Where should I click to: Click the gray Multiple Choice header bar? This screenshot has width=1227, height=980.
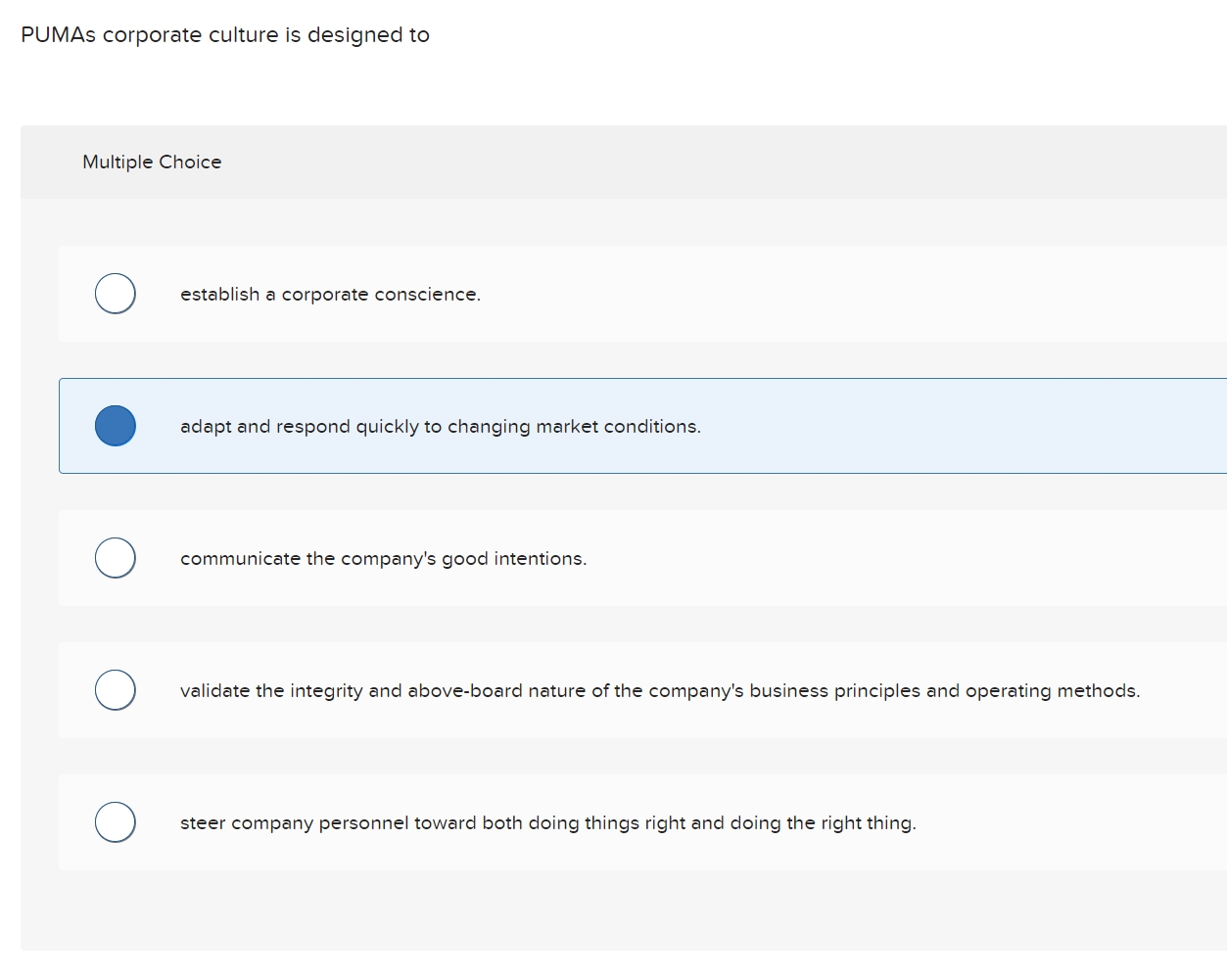(x=685, y=163)
